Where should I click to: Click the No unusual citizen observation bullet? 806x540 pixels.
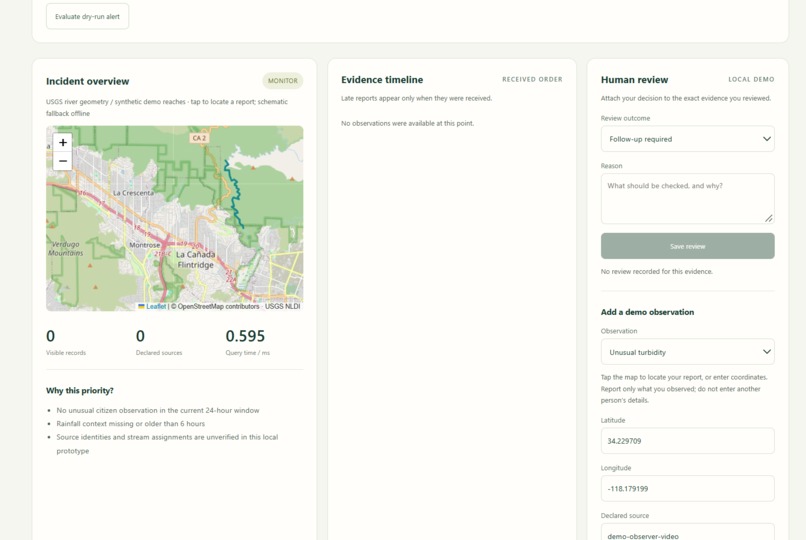(x=158, y=411)
